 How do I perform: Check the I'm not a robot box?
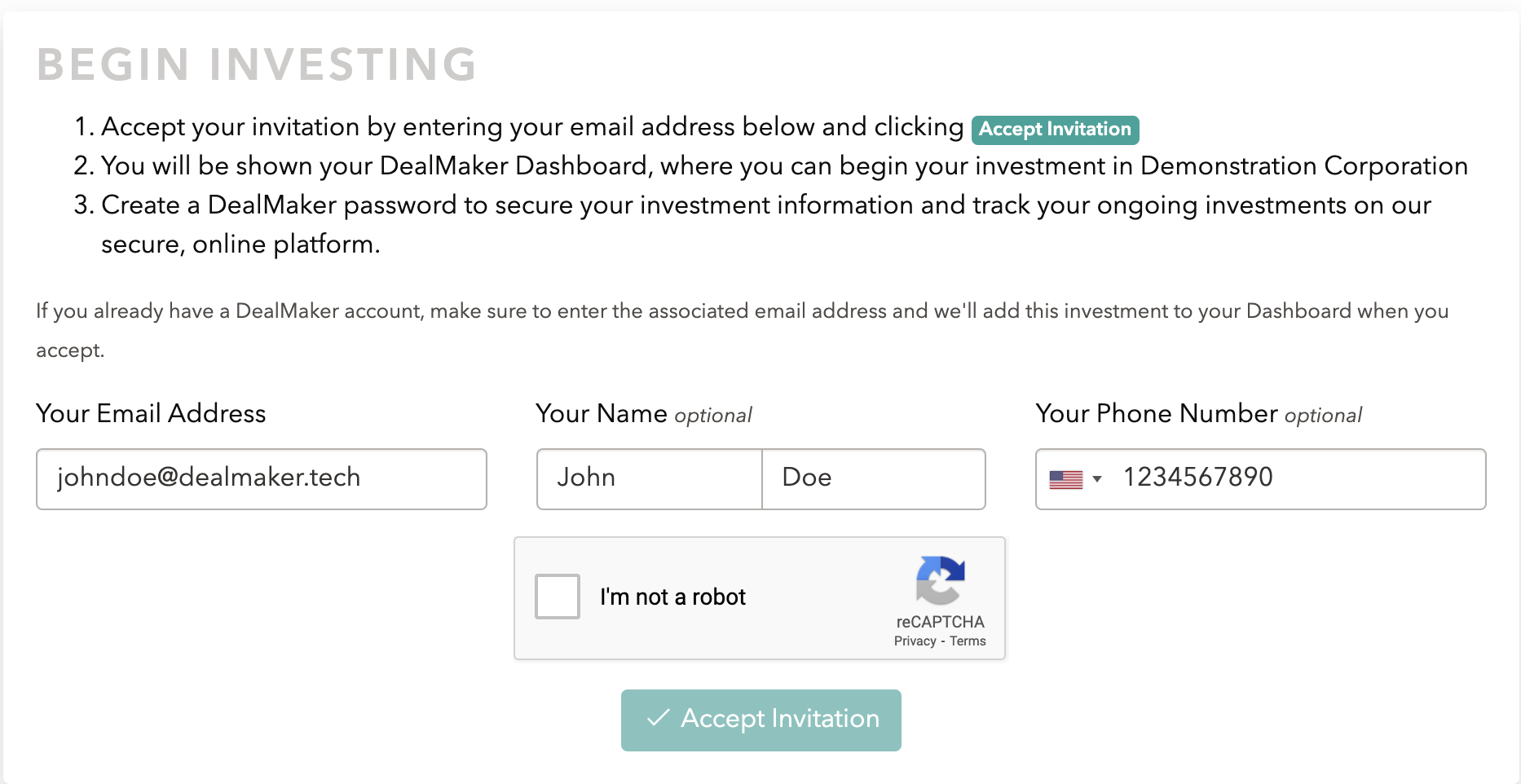point(558,597)
